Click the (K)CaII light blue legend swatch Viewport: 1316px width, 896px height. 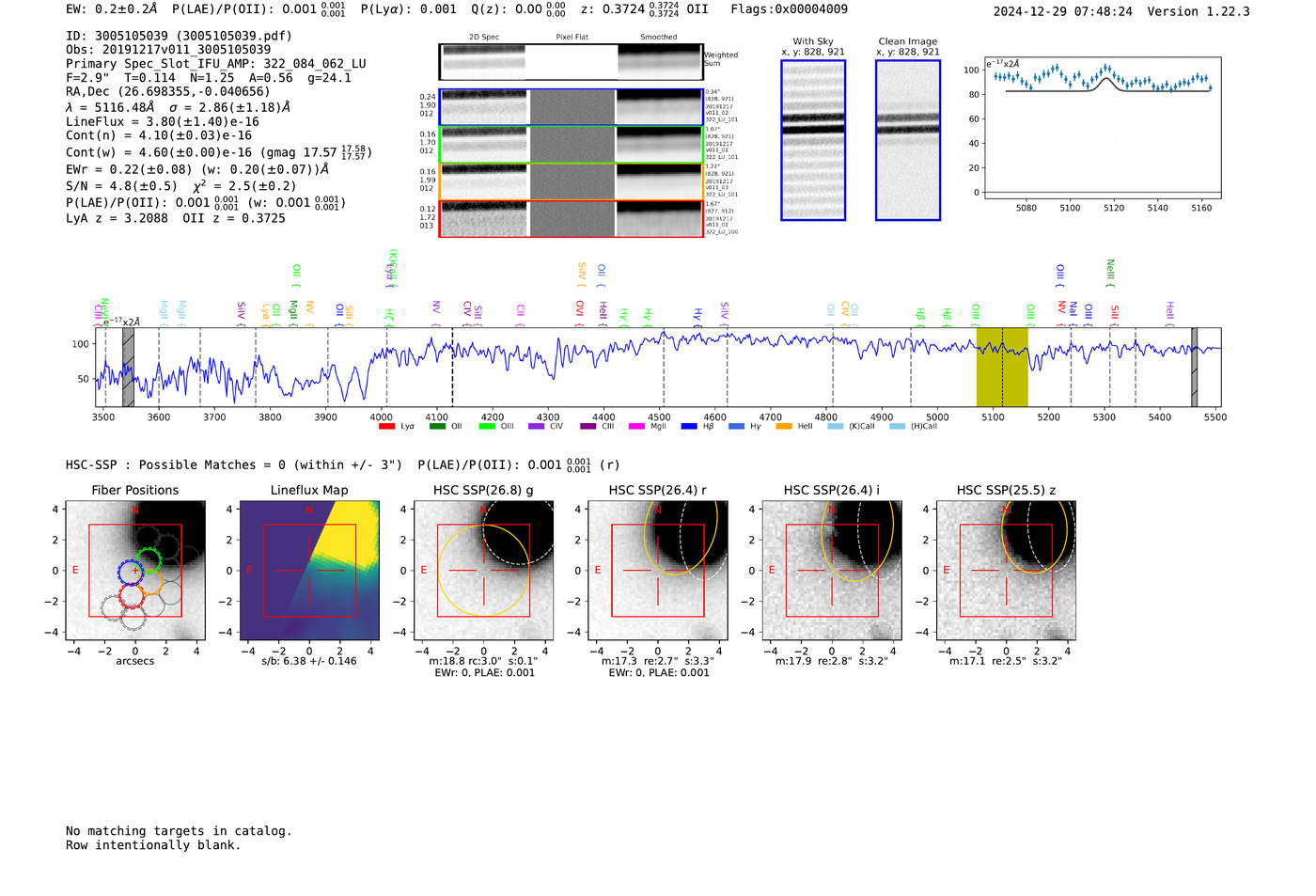(x=836, y=426)
